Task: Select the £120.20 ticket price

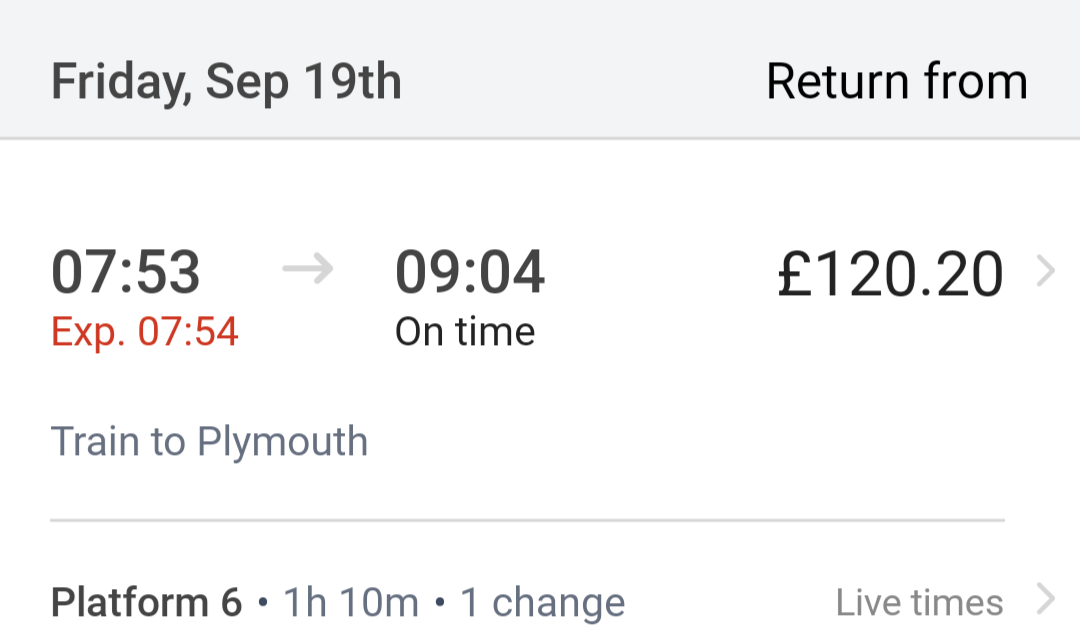Action: coord(890,274)
